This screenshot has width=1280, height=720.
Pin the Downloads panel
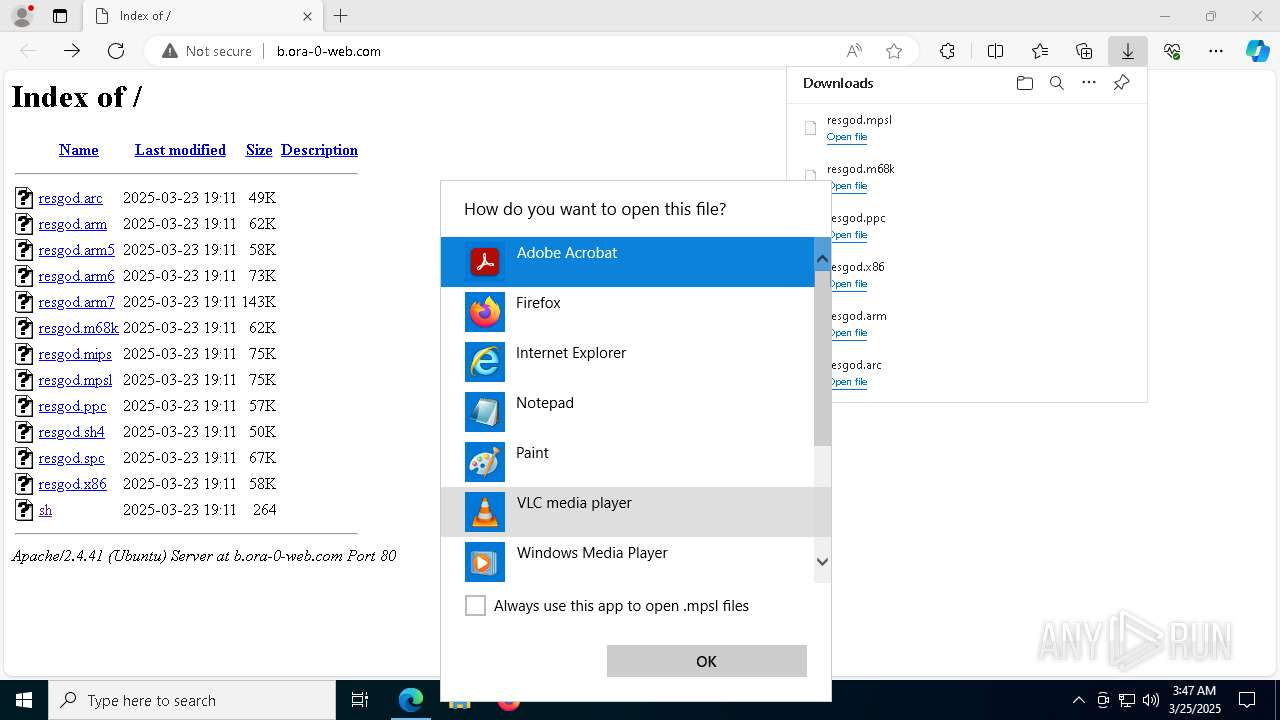[x=1121, y=83]
